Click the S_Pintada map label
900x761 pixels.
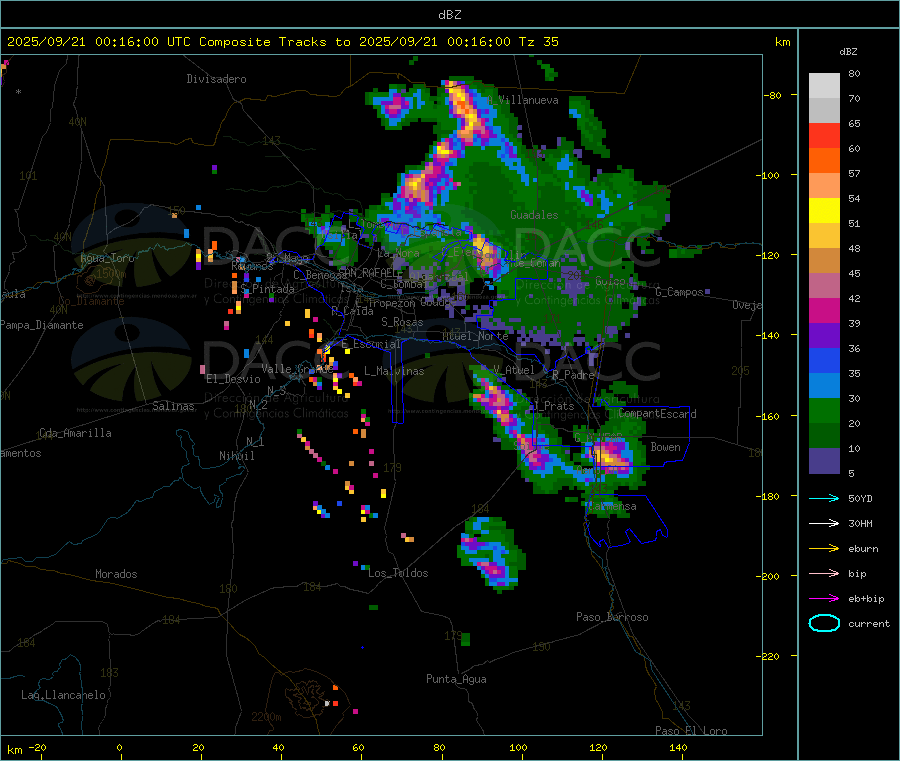tap(267, 289)
